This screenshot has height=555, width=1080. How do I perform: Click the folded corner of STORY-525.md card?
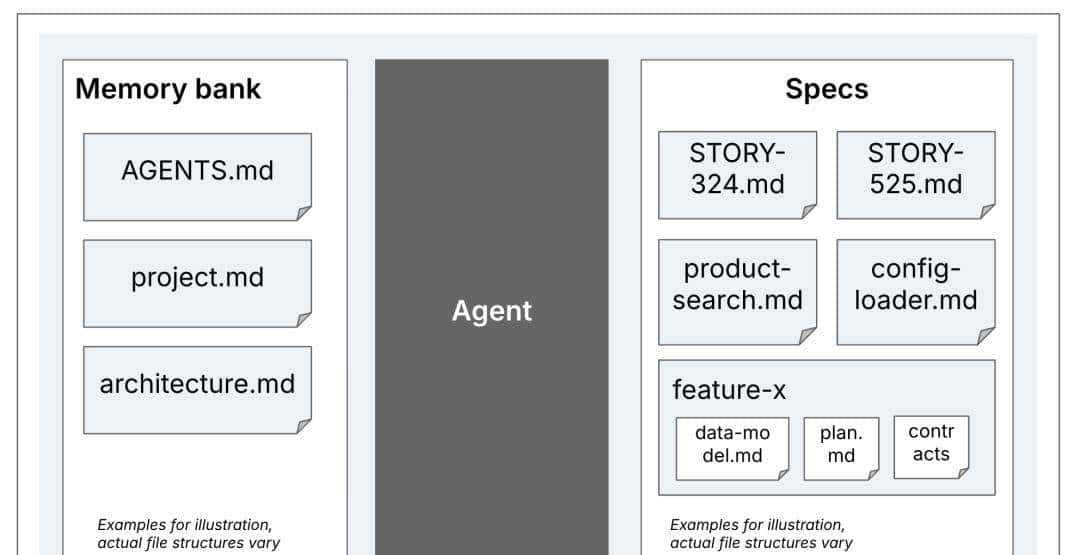coord(987,211)
